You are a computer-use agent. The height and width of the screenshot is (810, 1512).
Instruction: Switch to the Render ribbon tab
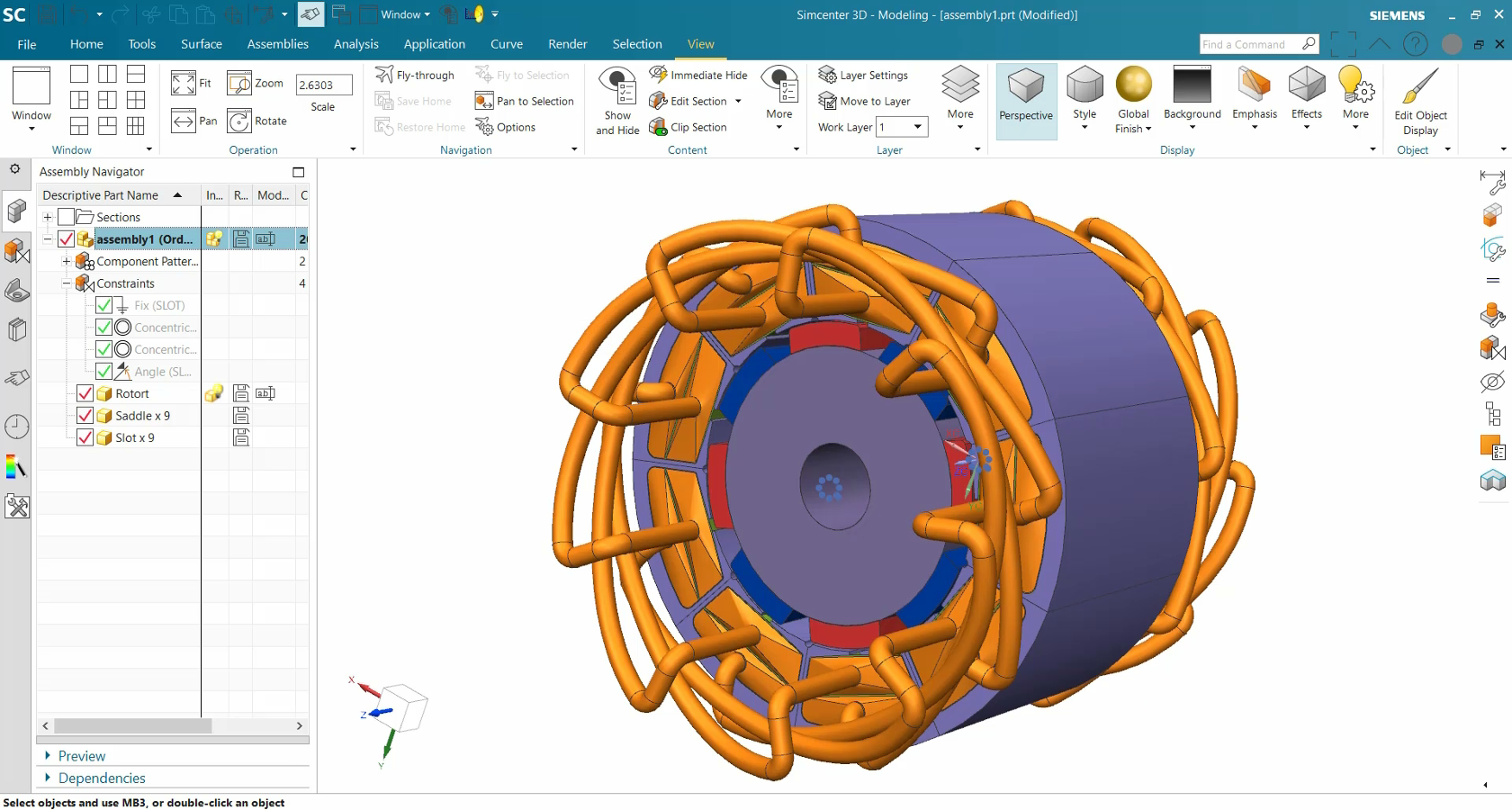click(x=567, y=43)
